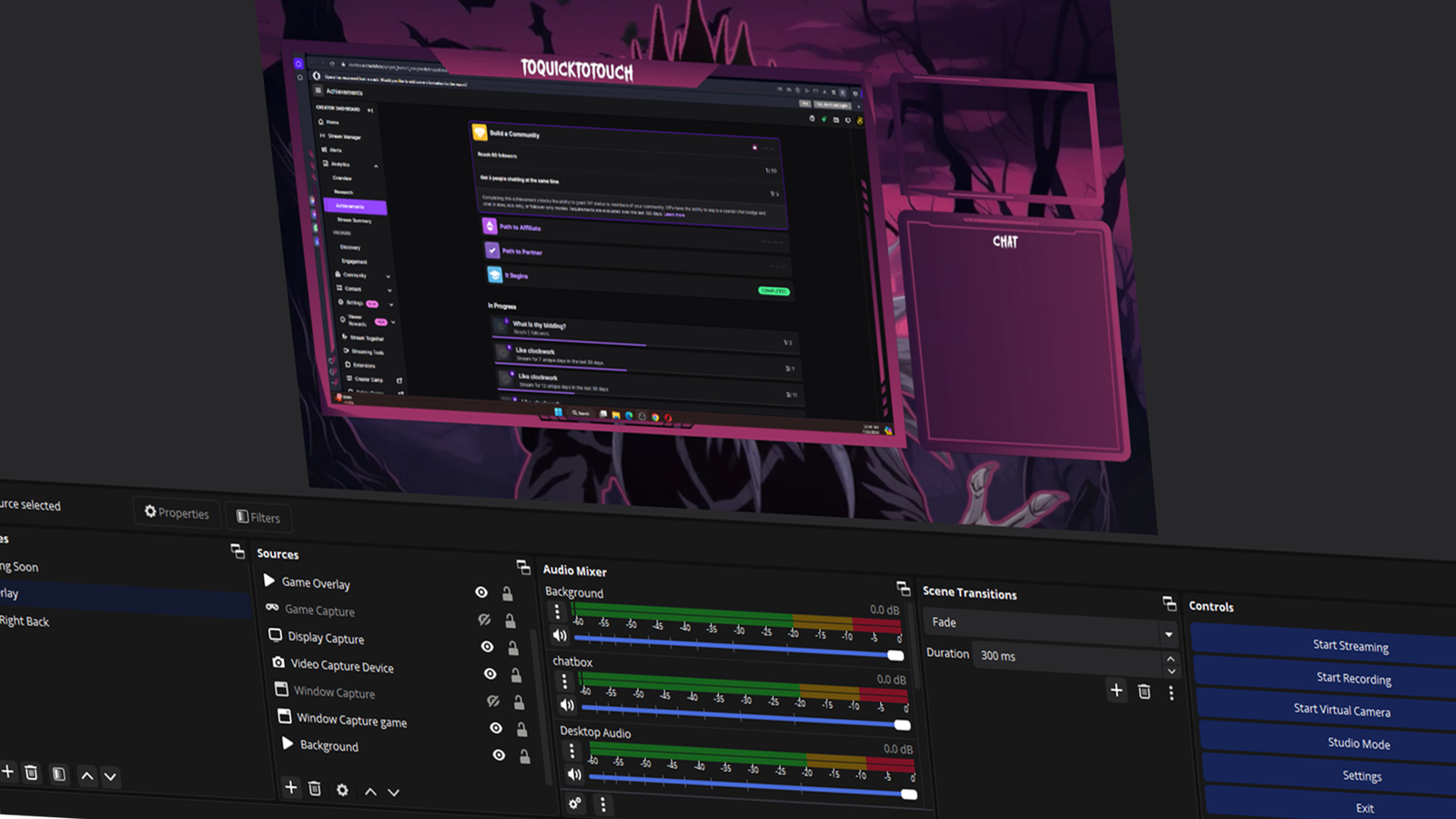Open Scene Transitions three-dot options menu
This screenshot has width=1456, height=819.
1171,693
